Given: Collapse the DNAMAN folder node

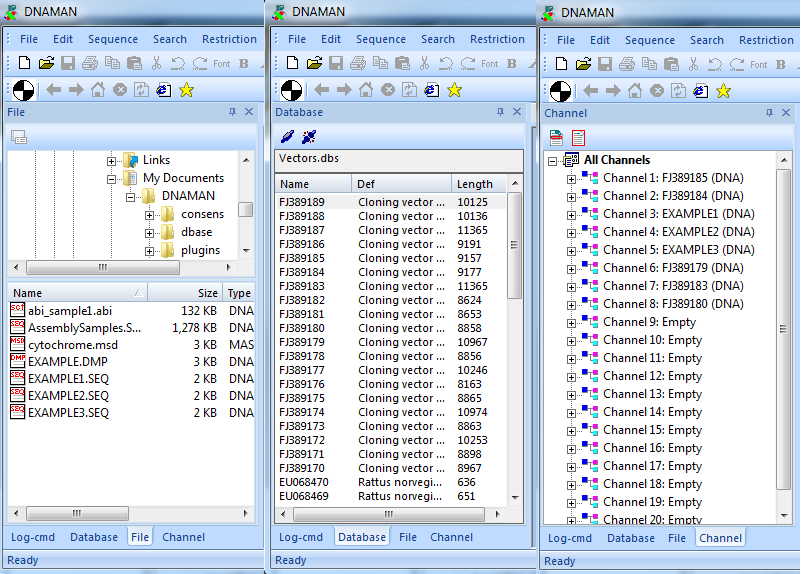Looking at the screenshot, I should 130,197.
